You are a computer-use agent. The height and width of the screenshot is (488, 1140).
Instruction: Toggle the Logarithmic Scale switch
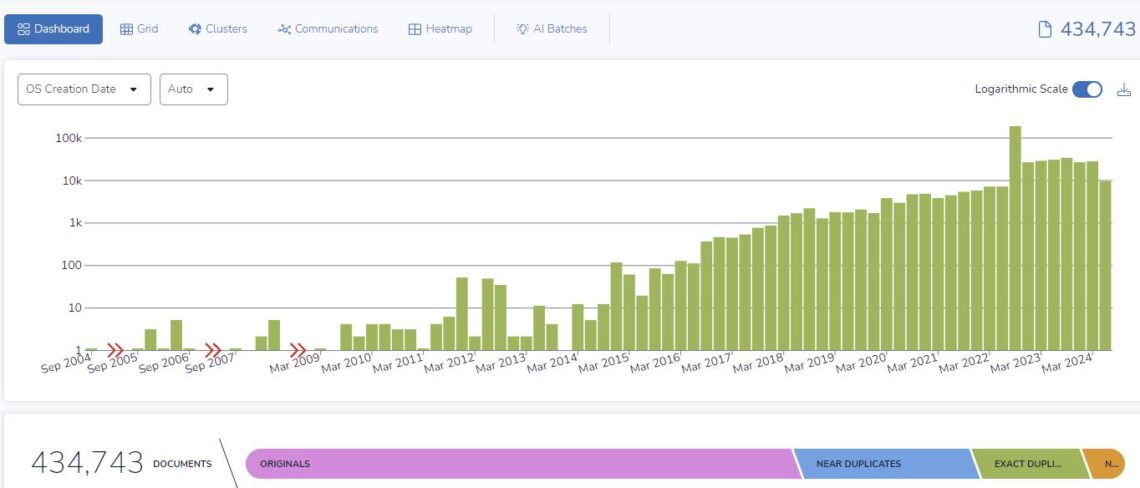pyautogui.click(x=1086, y=89)
